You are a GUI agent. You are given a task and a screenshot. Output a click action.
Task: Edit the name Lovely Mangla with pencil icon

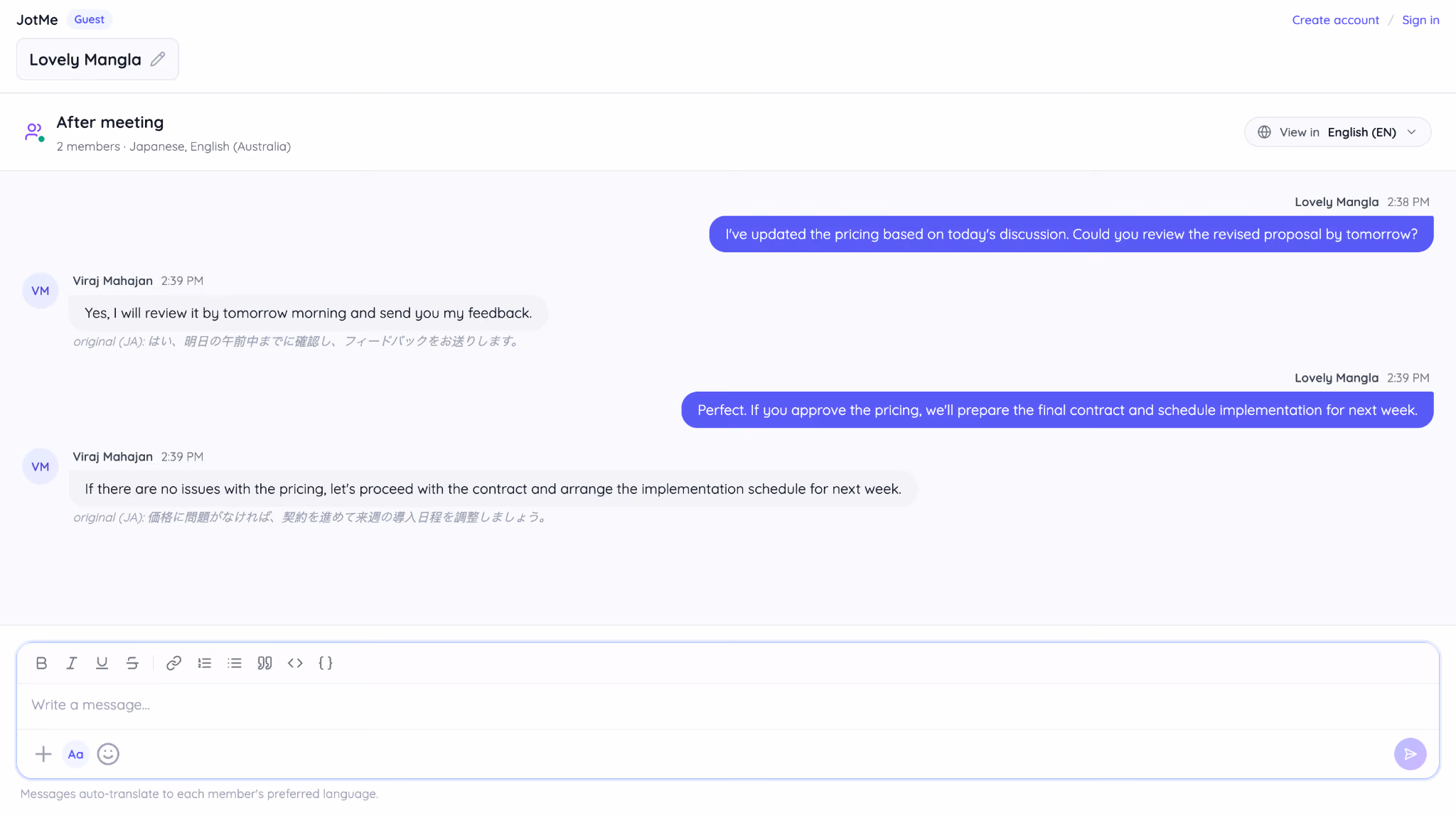pos(158,59)
